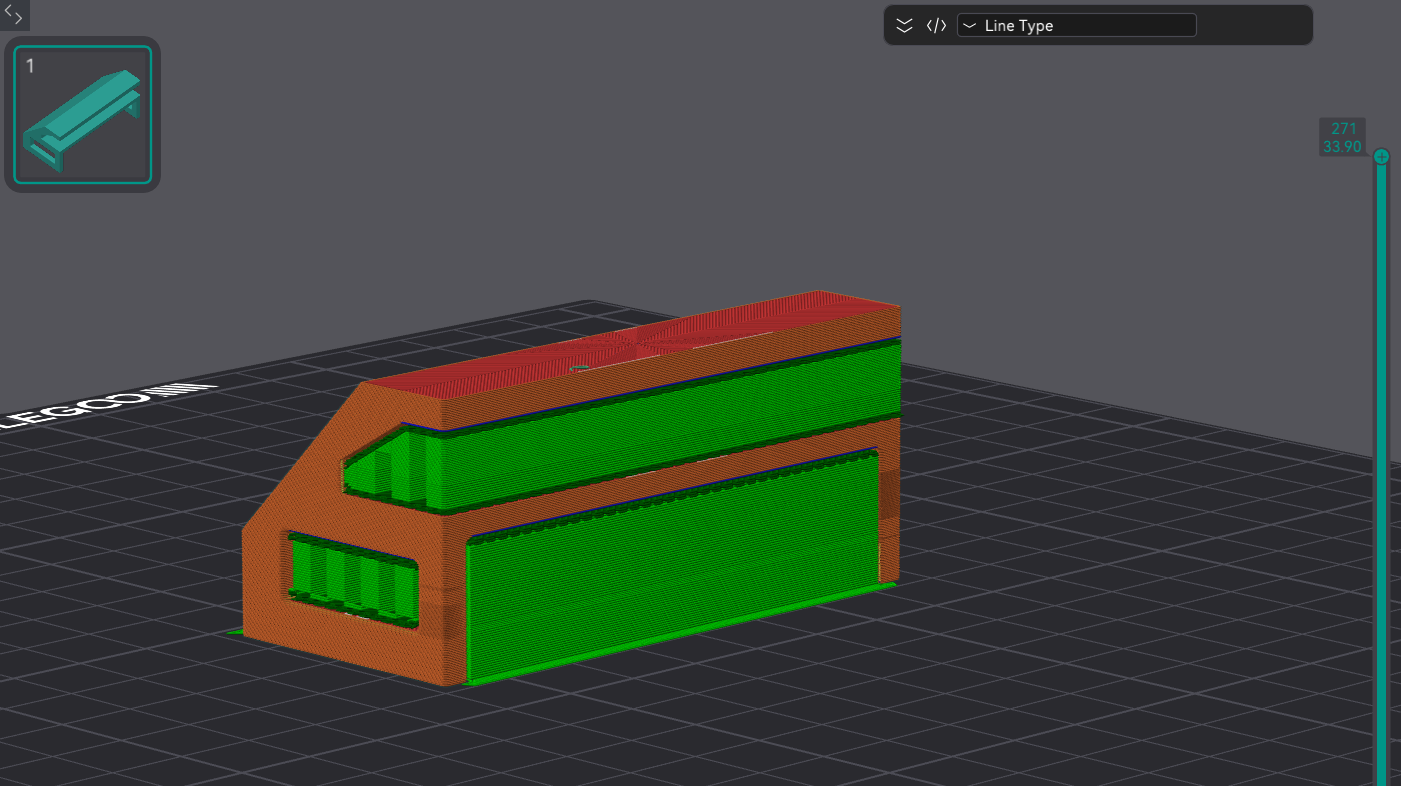Collapse the legend panel with double chevron
The height and width of the screenshot is (786, 1401).
tap(904, 26)
